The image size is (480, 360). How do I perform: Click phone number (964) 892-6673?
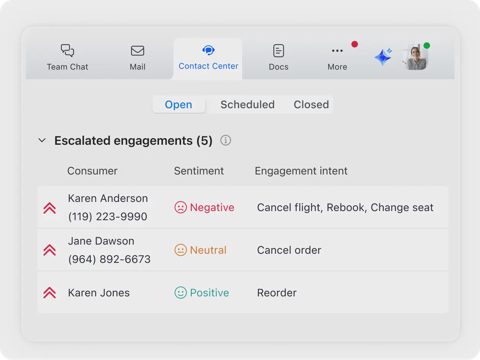pos(109,259)
